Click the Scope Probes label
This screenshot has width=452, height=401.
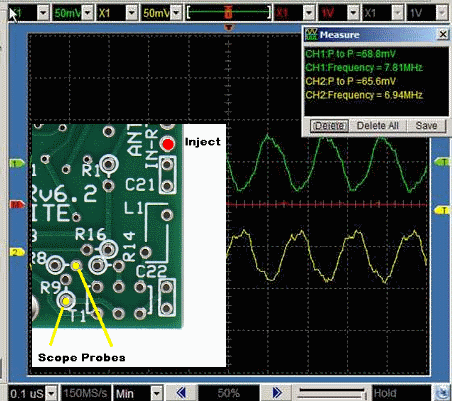coord(82,358)
